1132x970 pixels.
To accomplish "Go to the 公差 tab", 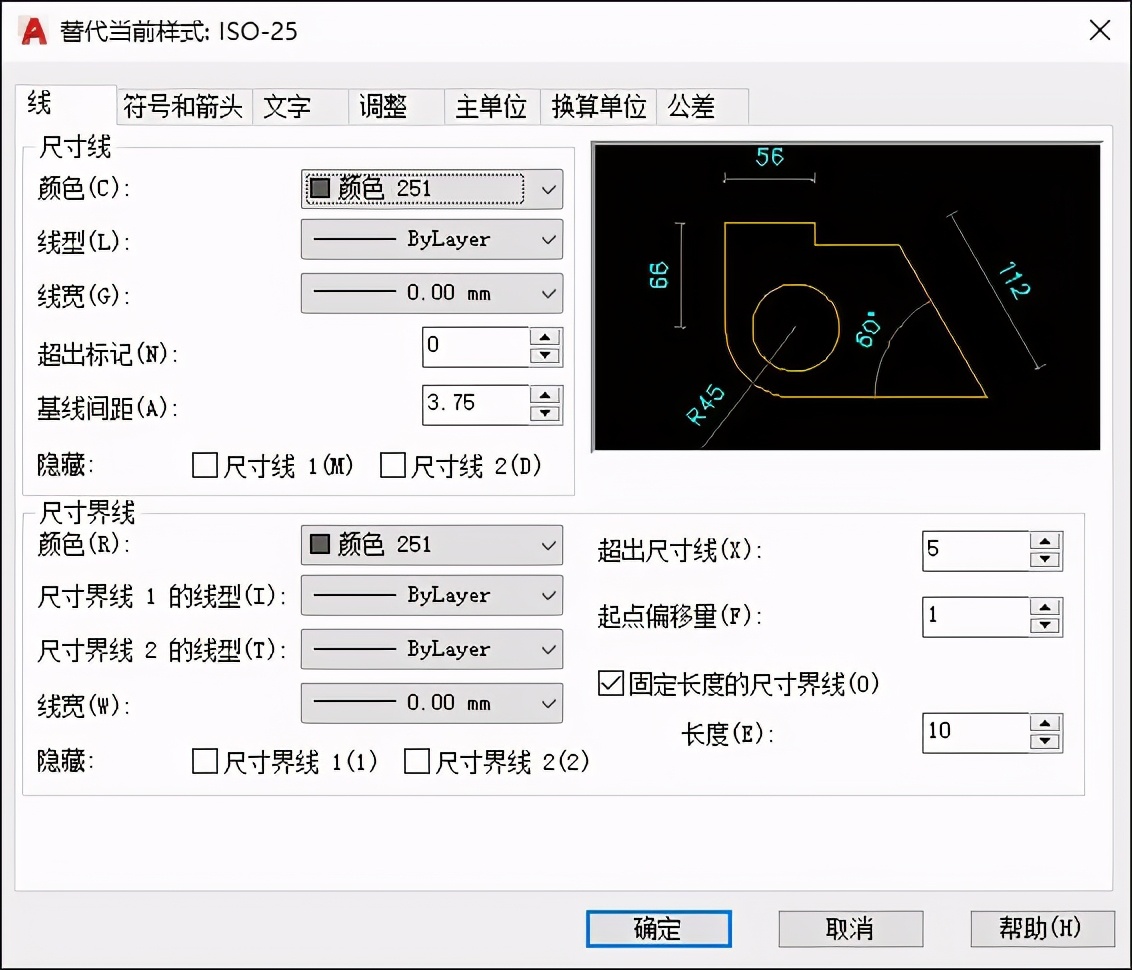I will pyautogui.click(x=702, y=107).
